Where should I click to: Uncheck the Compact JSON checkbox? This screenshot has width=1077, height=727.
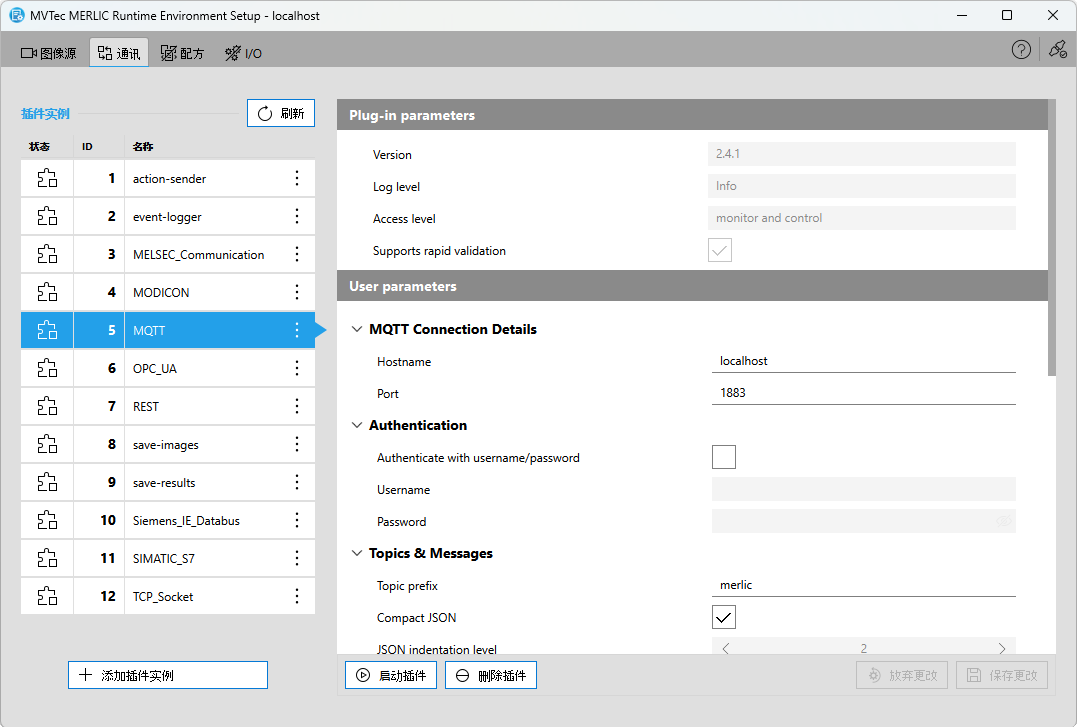[x=723, y=617]
